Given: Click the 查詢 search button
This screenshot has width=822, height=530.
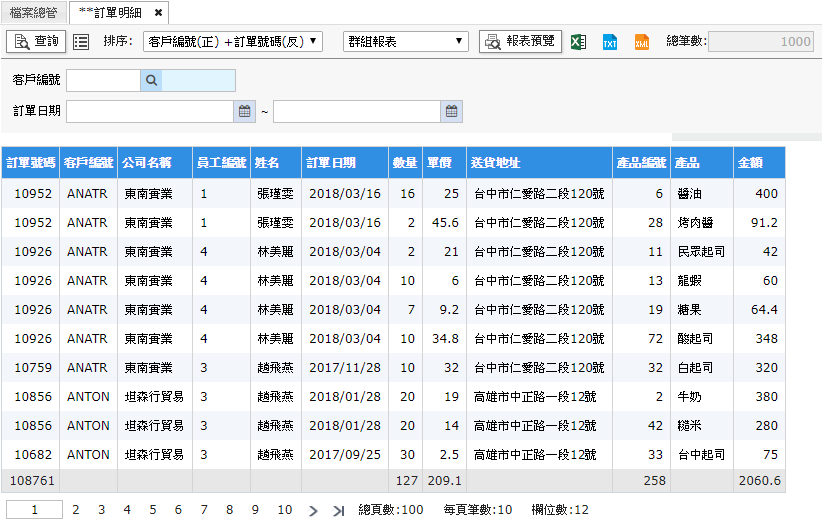Looking at the screenshot, I should 36,41.
